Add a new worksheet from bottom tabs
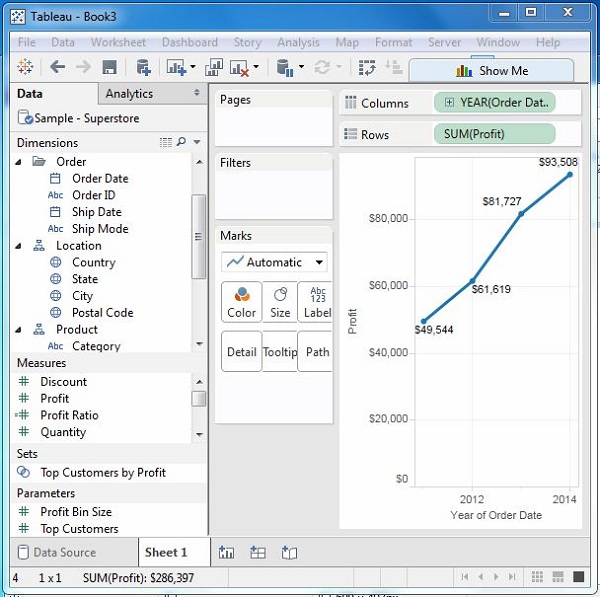600x597 pixels. click(227, 552)
